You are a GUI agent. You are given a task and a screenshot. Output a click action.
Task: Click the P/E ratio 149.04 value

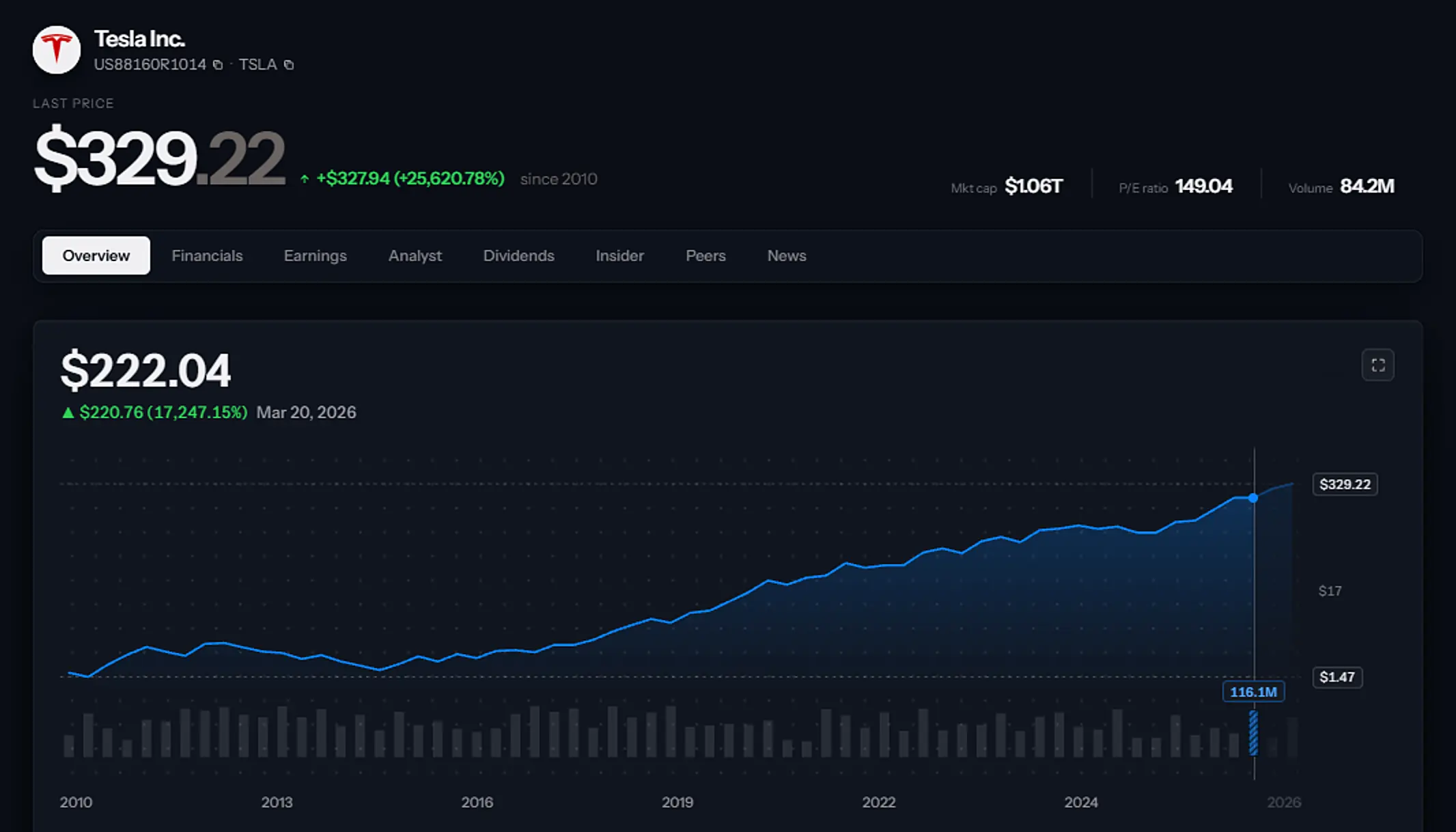(1204, 186)
